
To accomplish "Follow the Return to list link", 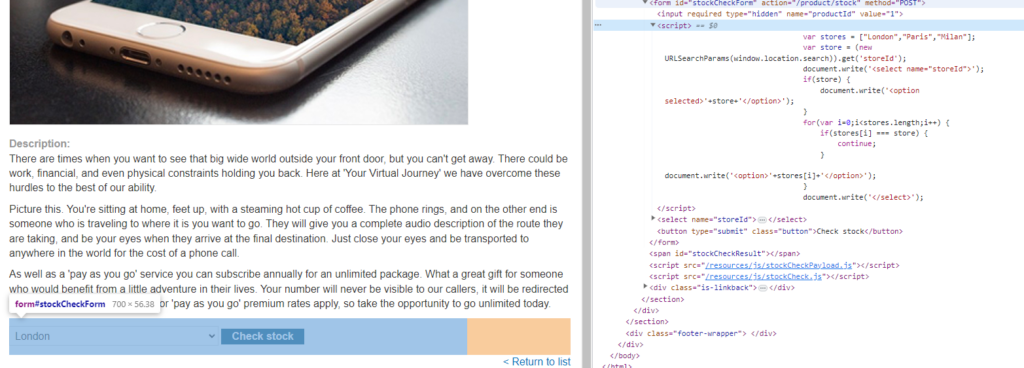I will coord(537,361).
